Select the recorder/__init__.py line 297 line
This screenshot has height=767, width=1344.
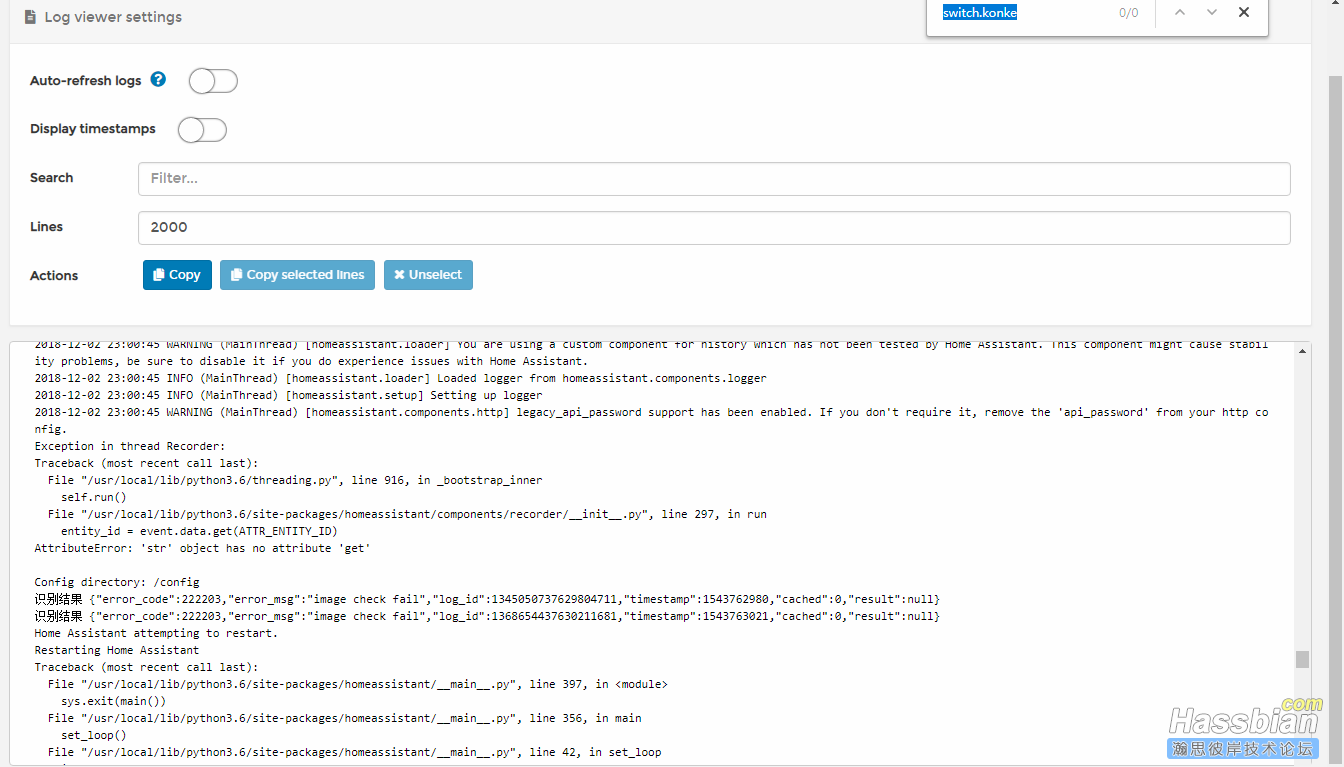pyautogui.click(x=407, y=514)
